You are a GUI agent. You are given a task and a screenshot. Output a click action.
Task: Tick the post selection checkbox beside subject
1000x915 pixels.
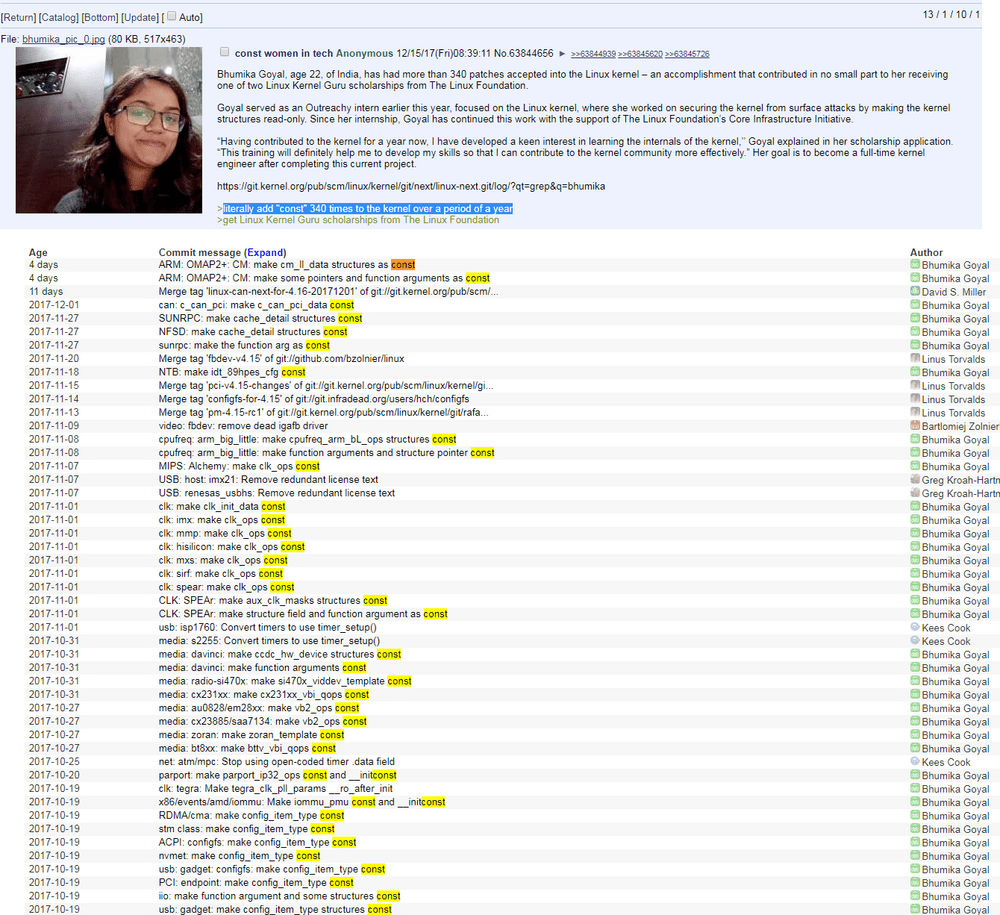[224, 52]
